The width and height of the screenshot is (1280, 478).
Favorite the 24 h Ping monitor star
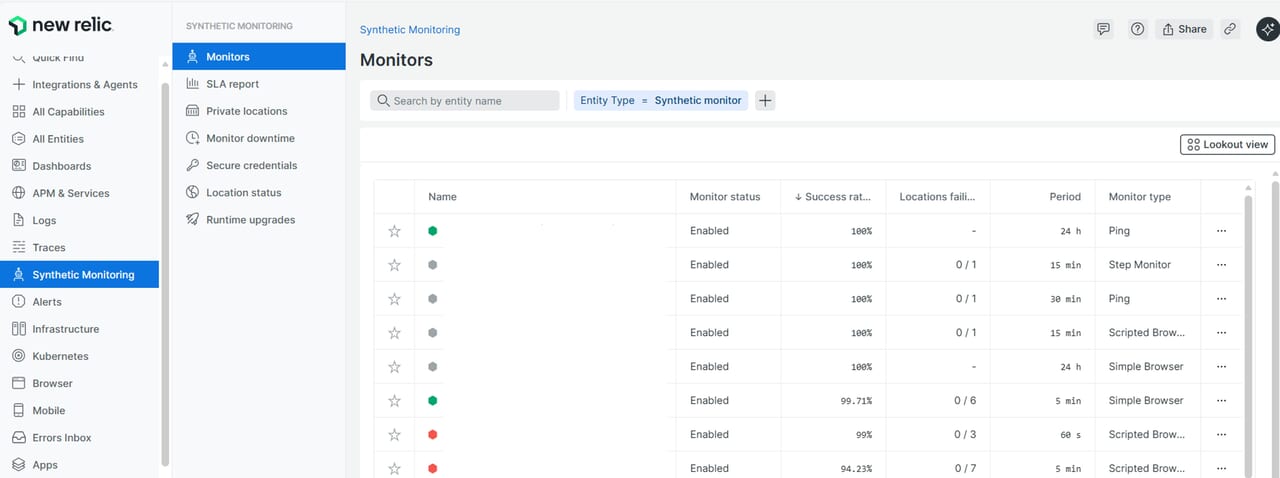tap(394, 231)
